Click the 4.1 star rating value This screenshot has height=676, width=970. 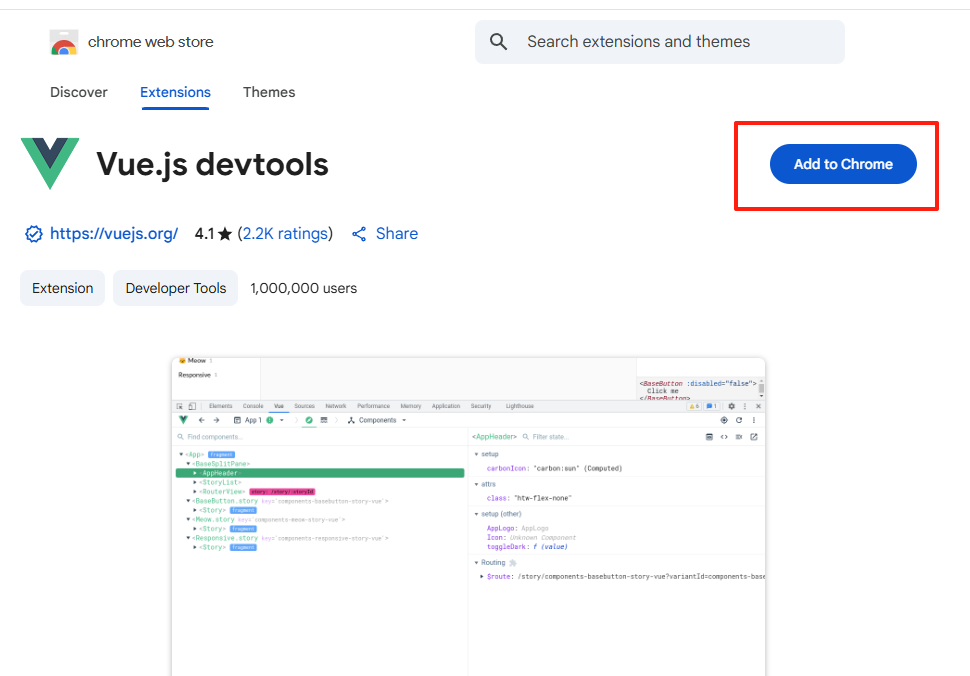coord(213,234)
